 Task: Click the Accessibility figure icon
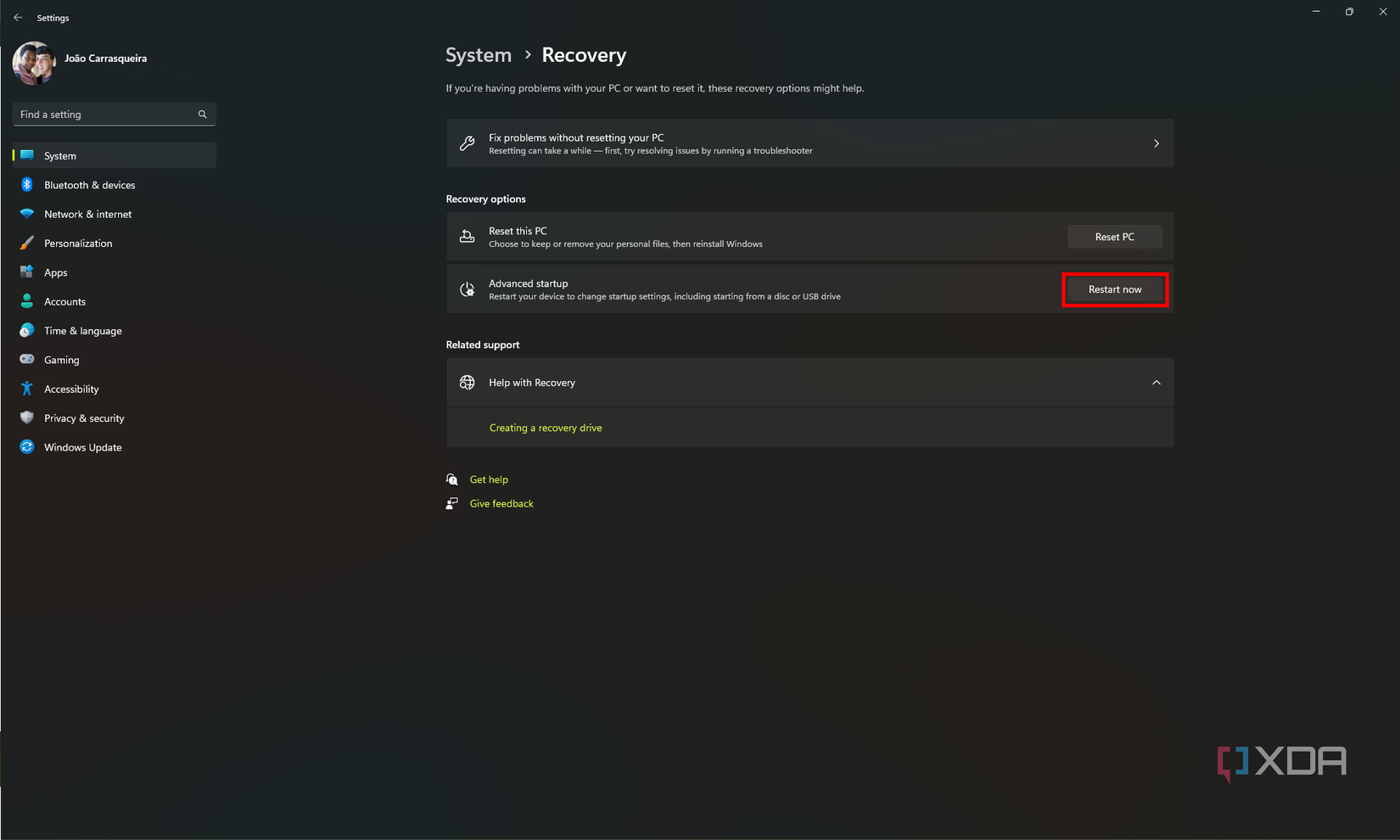point(27,389)
